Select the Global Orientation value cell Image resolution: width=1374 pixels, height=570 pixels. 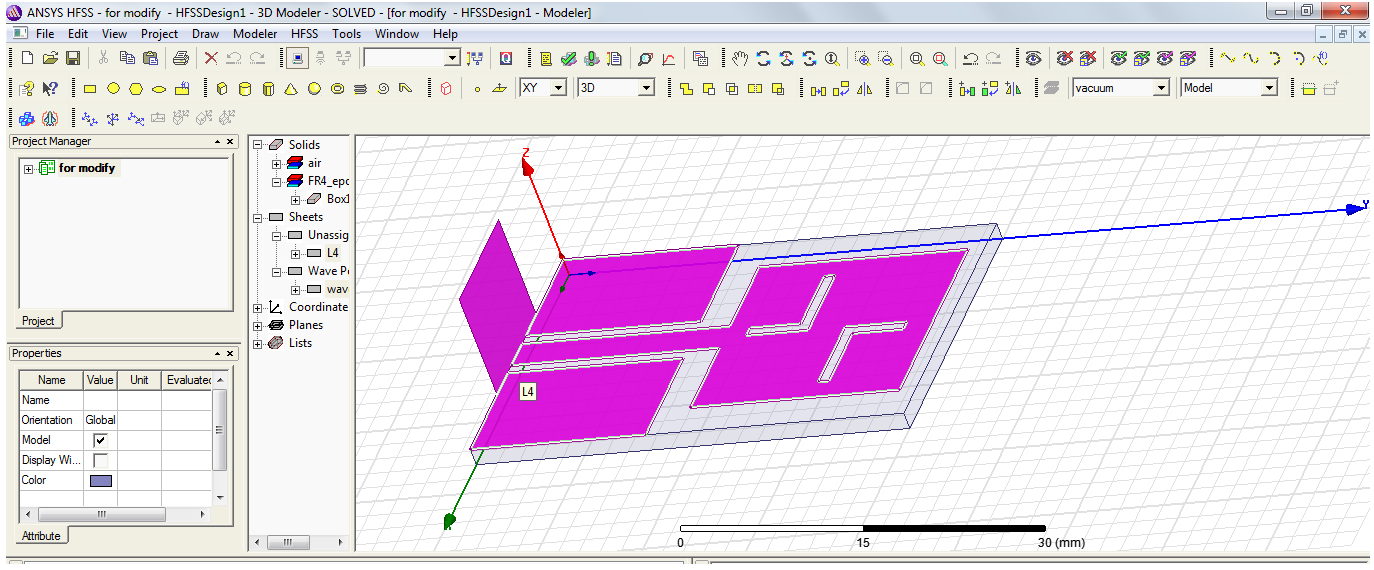click(100, 420)
